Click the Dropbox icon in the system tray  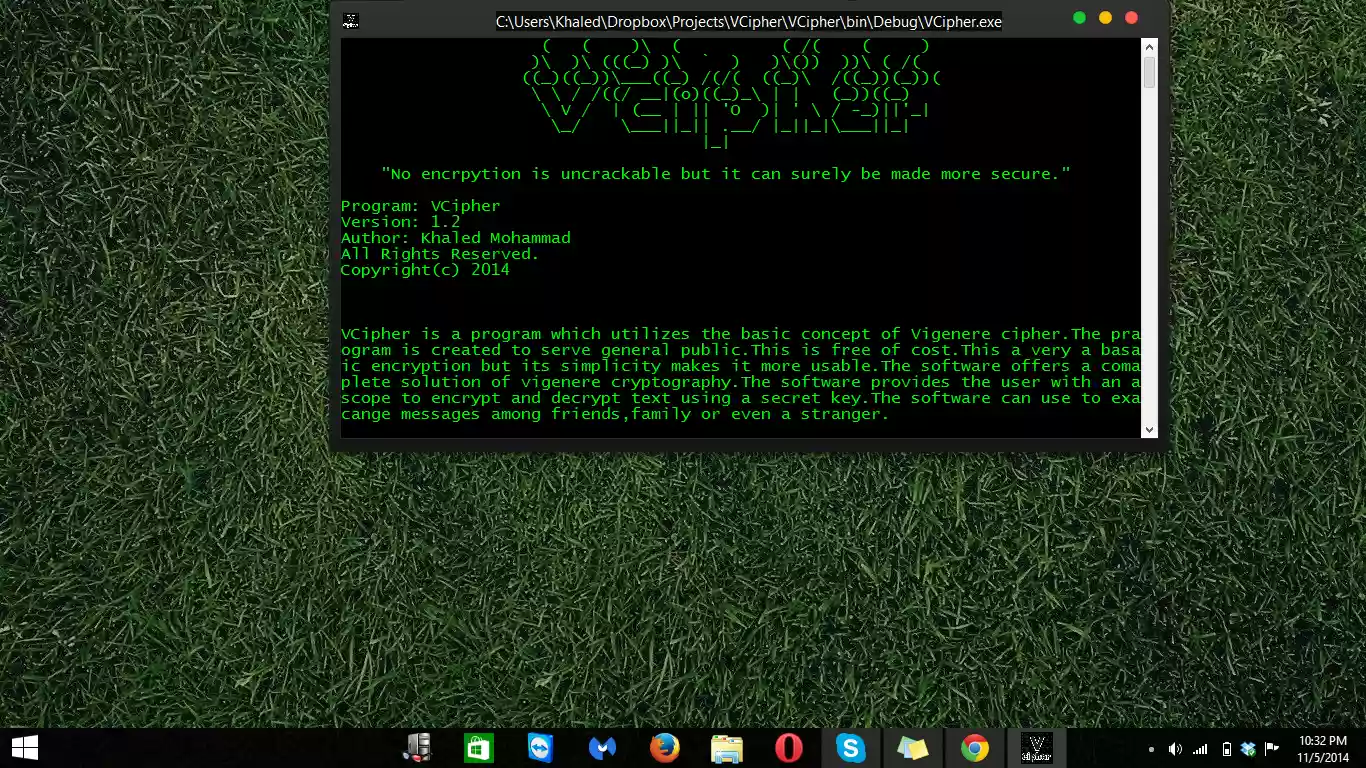1247,748
